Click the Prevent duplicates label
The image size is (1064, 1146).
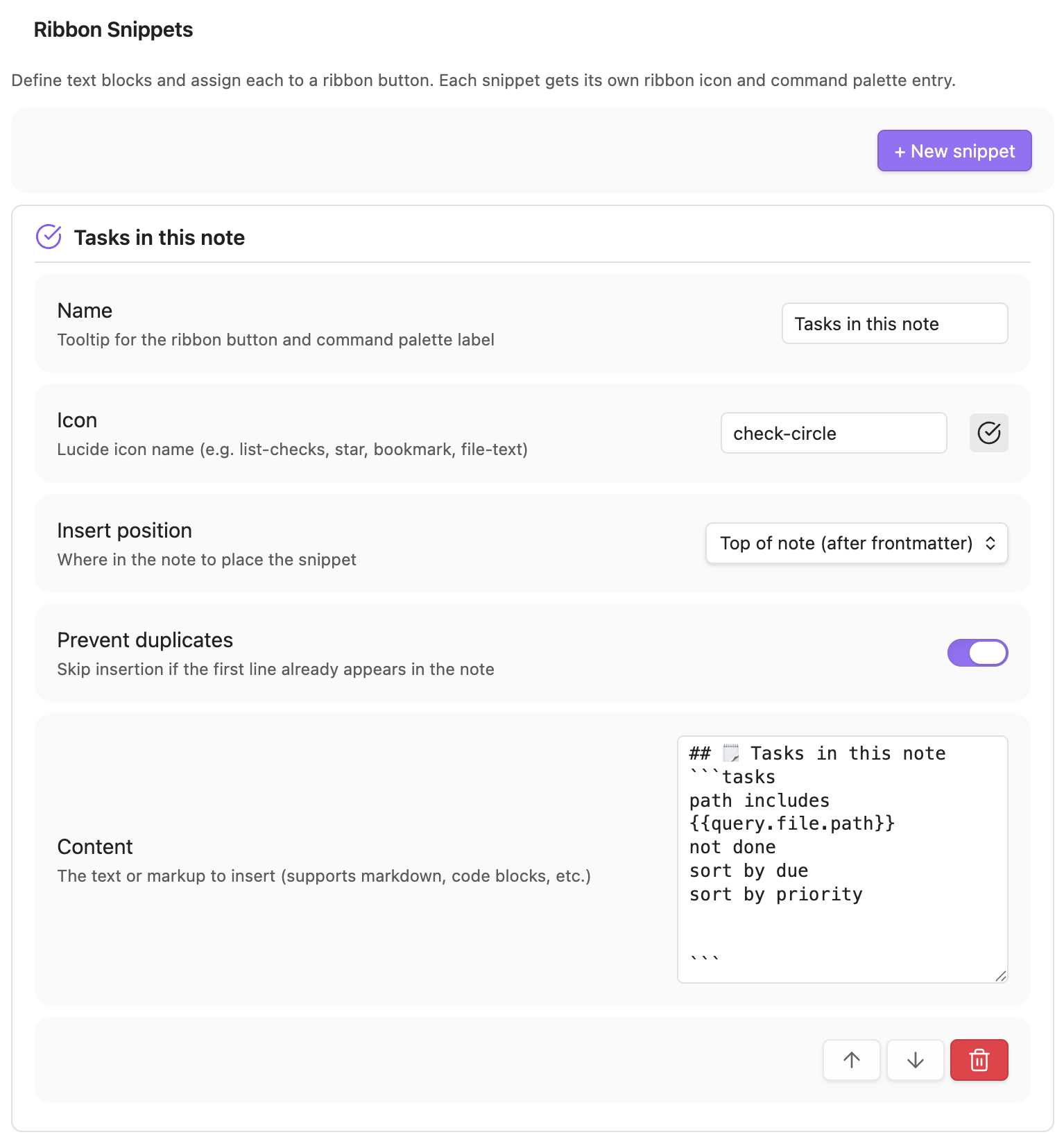145,640
